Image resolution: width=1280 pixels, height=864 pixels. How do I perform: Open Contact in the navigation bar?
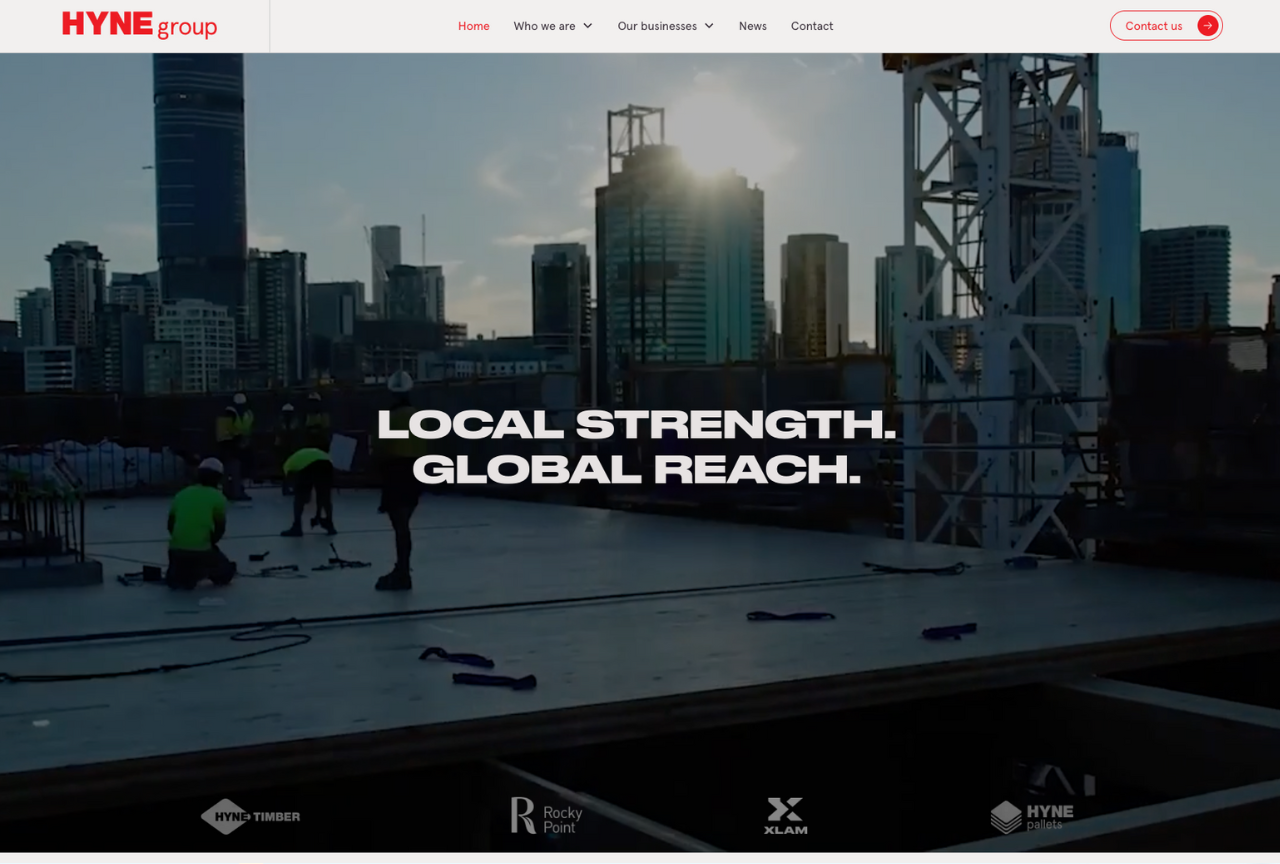pyautogui.click(x=811, y=26)
